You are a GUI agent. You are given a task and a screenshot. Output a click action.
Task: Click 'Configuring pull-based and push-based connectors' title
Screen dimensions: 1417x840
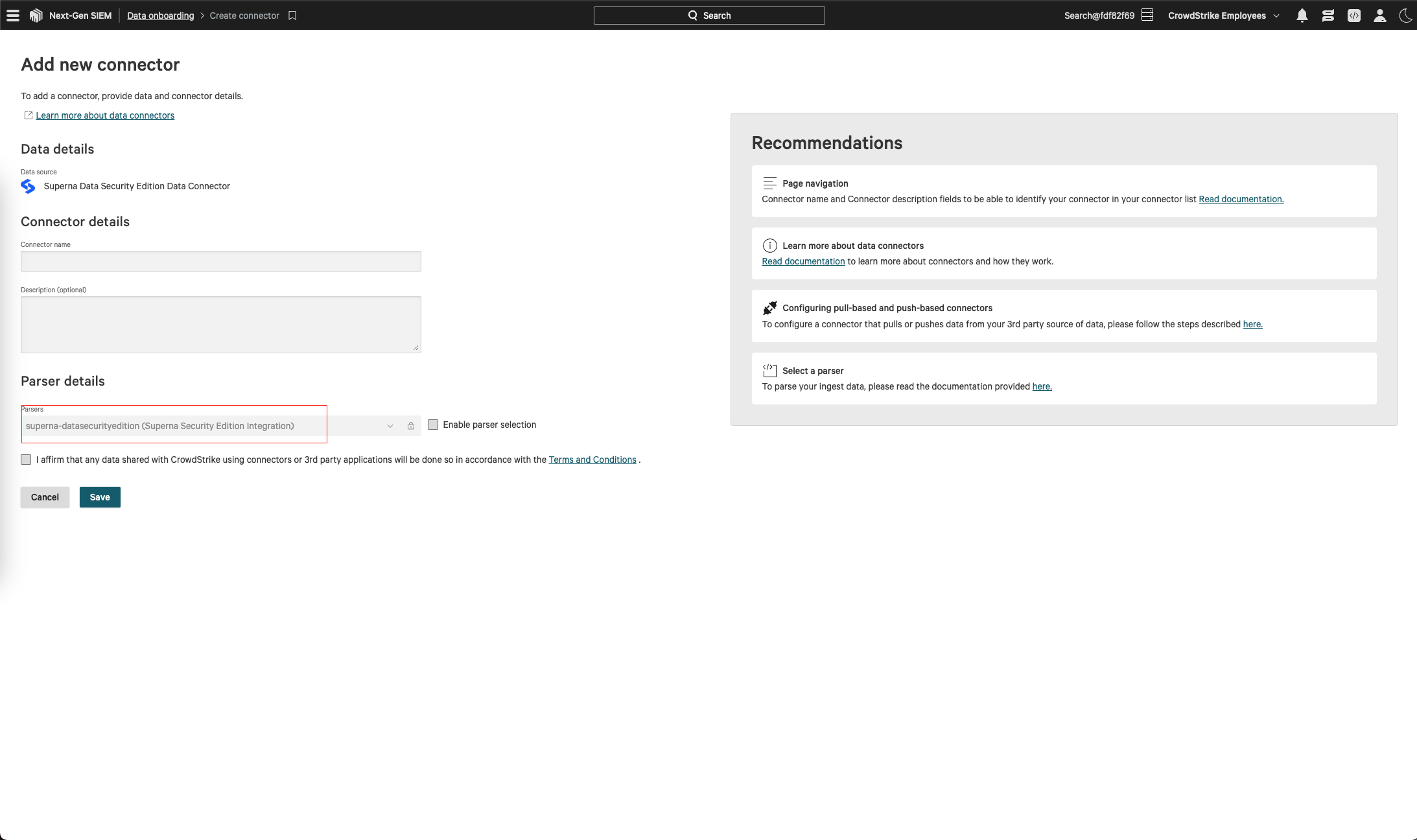coord(887,308)
